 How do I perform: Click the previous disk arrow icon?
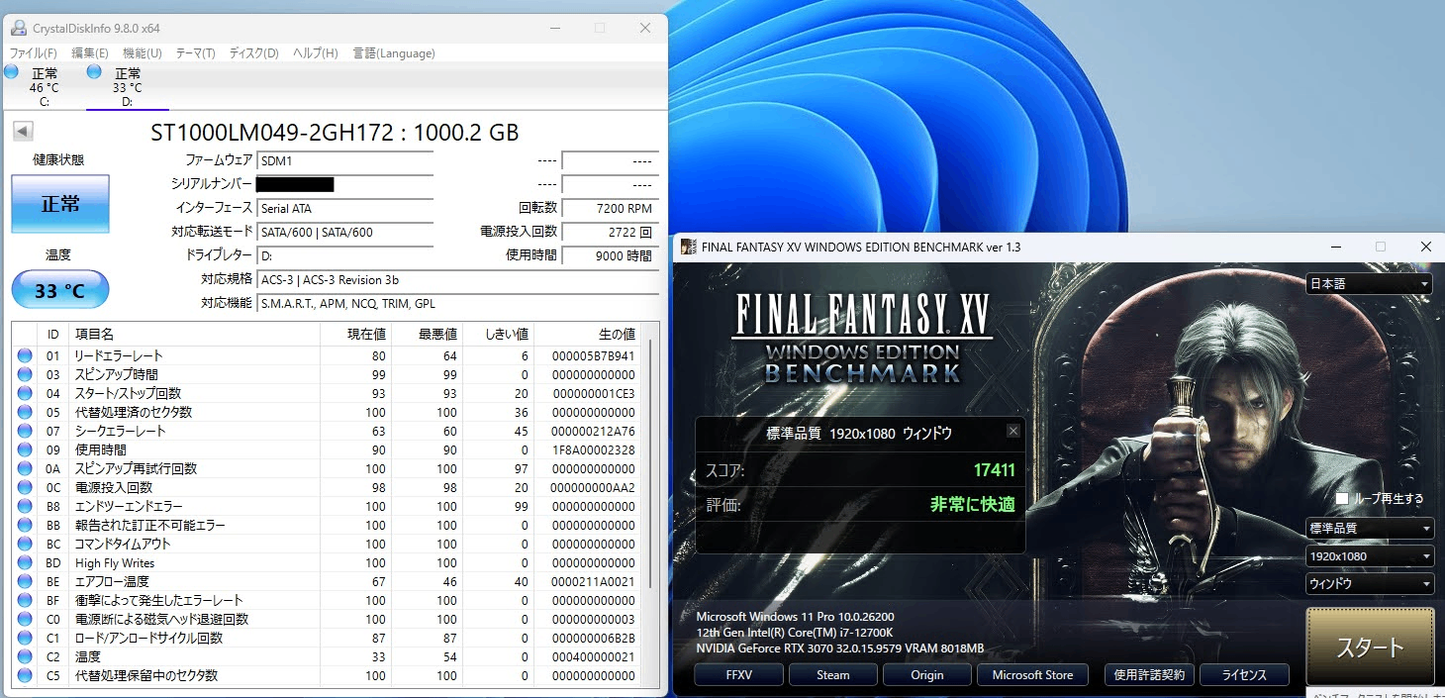click(23, 131)
